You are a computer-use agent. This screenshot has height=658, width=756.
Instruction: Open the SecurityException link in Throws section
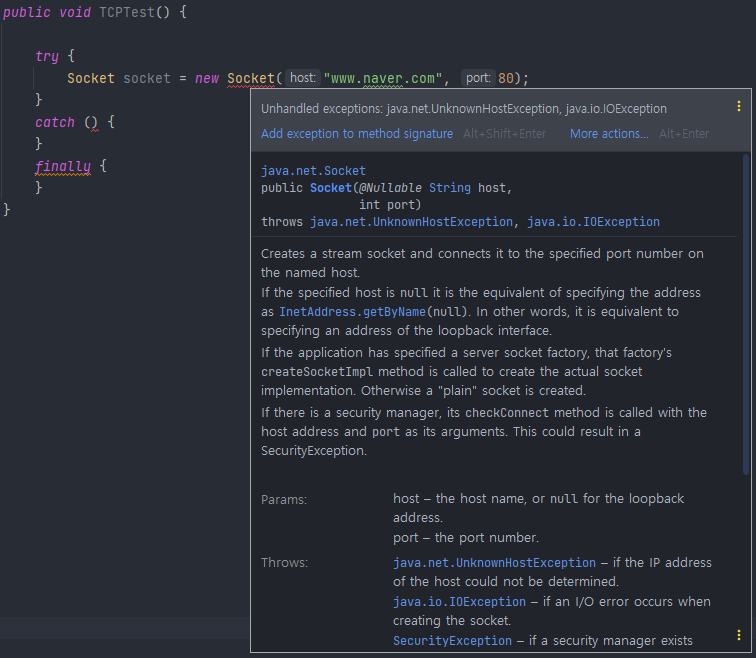pos(452,641)
